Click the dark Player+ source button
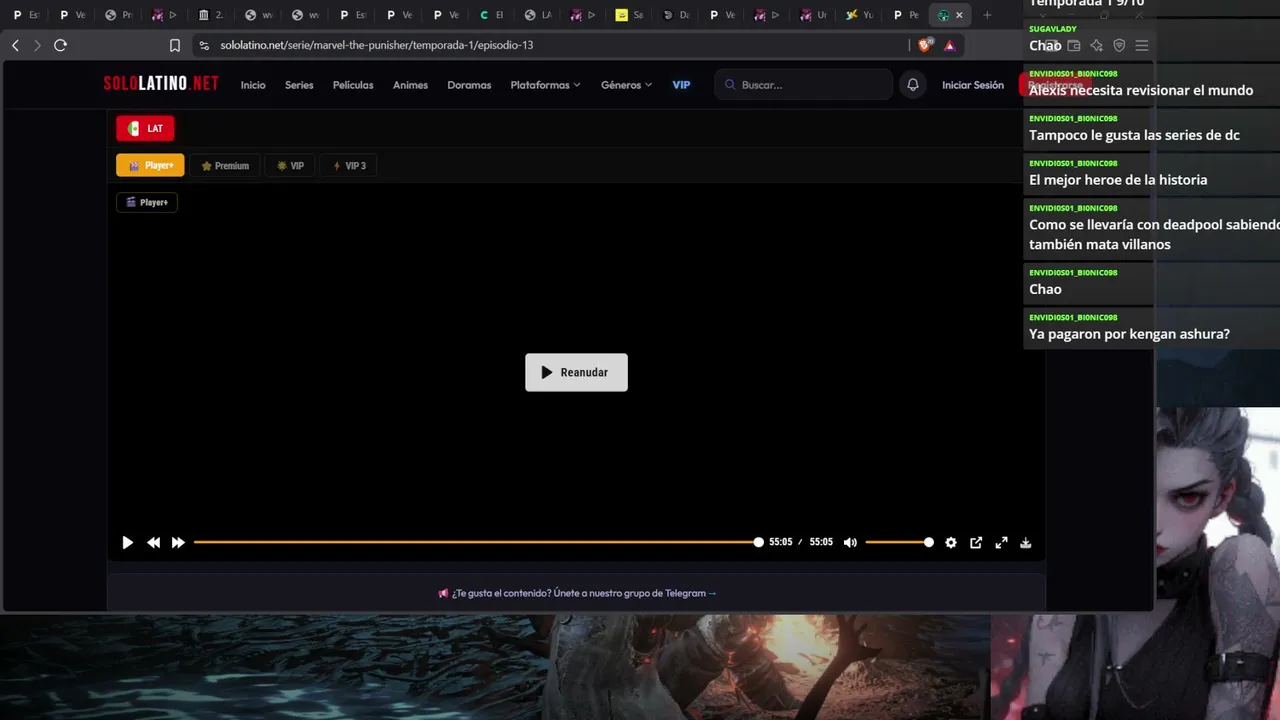Image resolution: width=1280 pixels, height=720 pixels. [147, 202]
